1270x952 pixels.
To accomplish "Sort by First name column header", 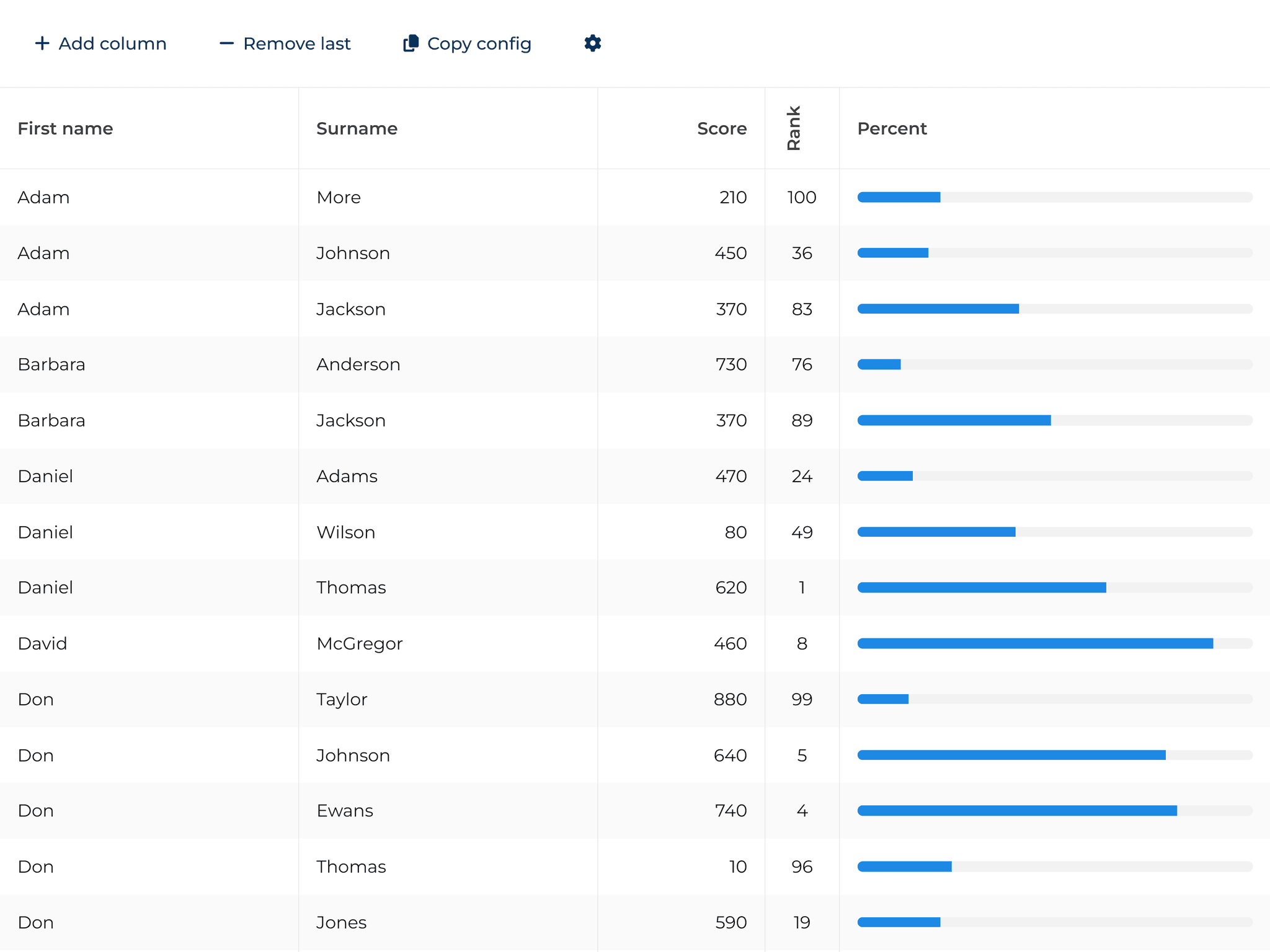I will pos(65,128).
